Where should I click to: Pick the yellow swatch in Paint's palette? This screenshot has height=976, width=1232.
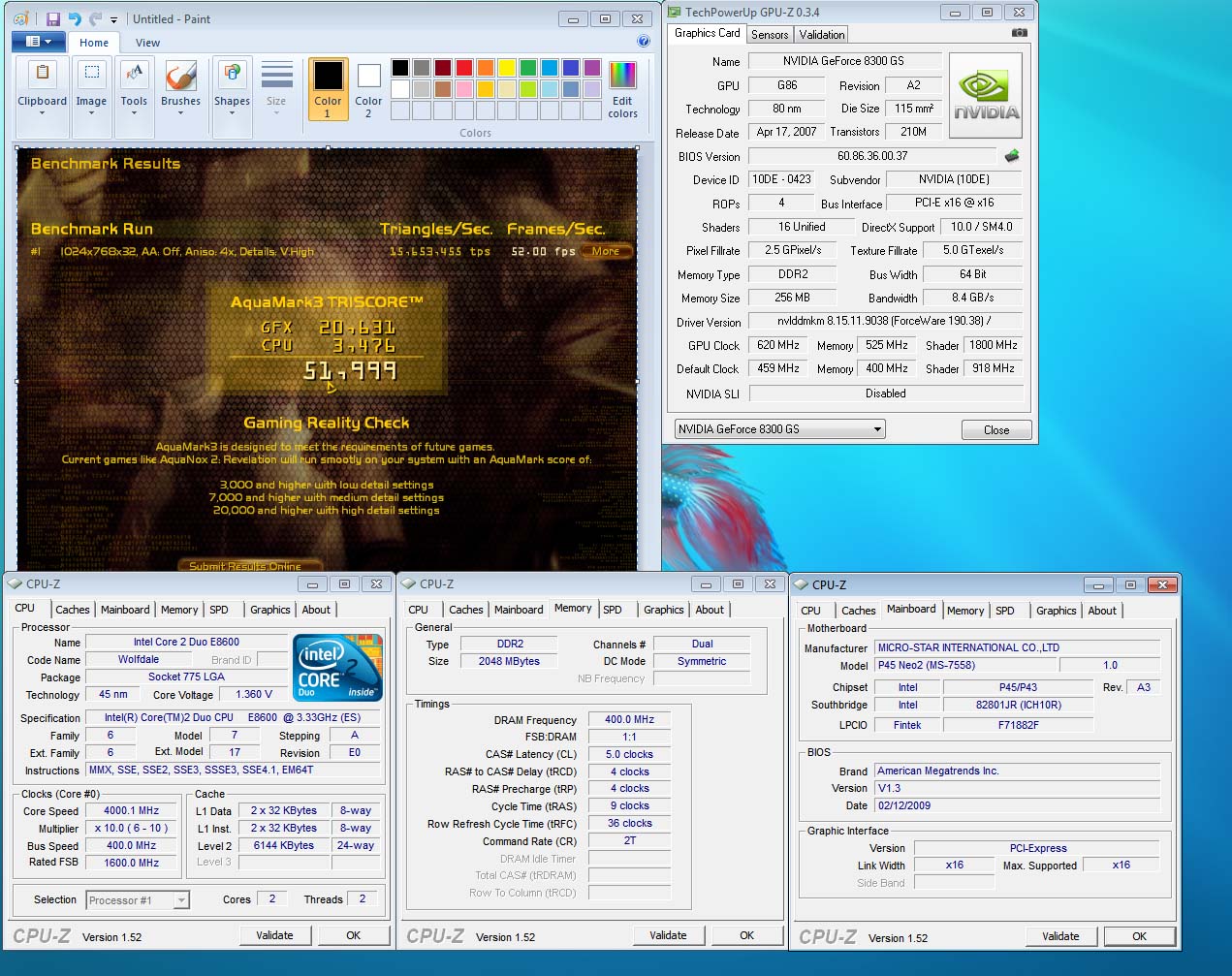(507, 68)
